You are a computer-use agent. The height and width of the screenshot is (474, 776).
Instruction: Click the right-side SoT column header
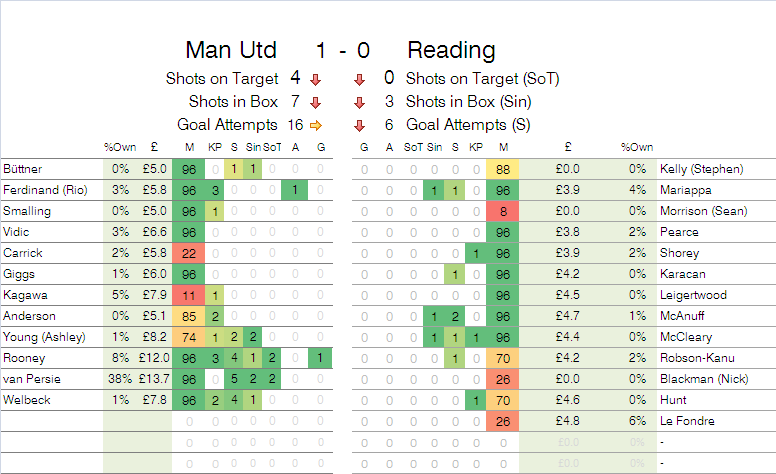412,148
